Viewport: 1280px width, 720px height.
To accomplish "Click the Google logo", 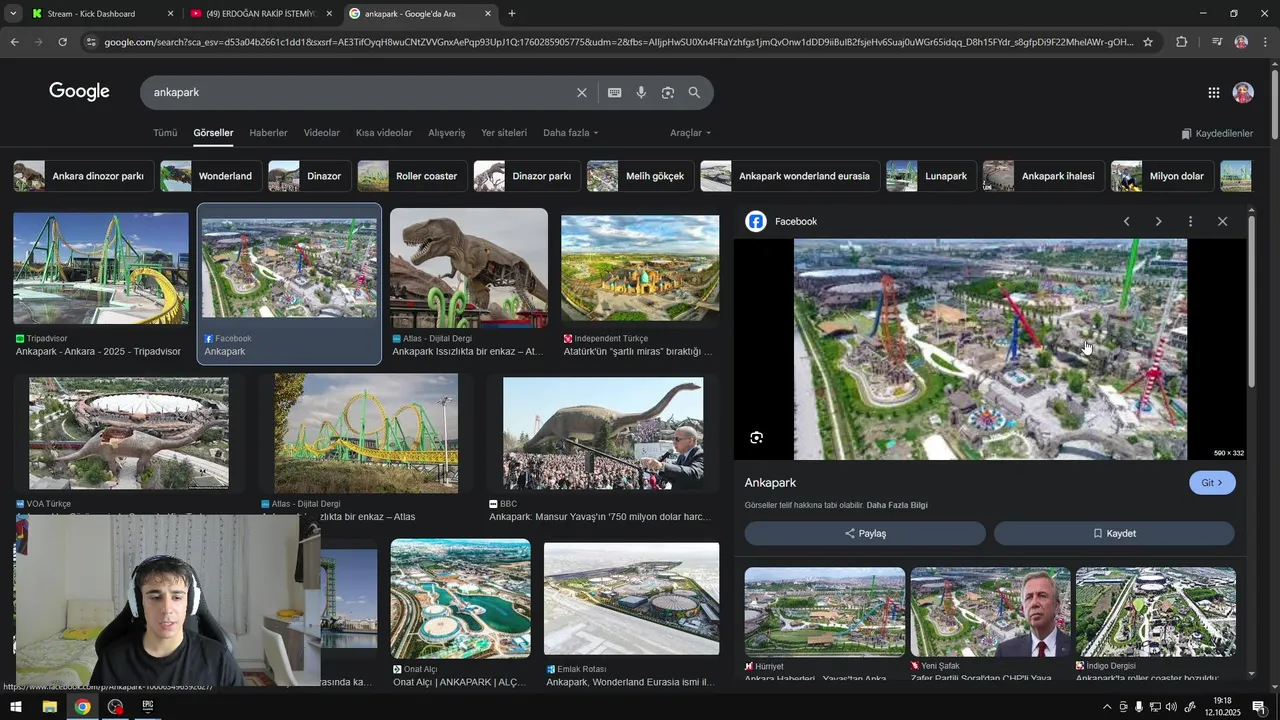I will (79, 92).
